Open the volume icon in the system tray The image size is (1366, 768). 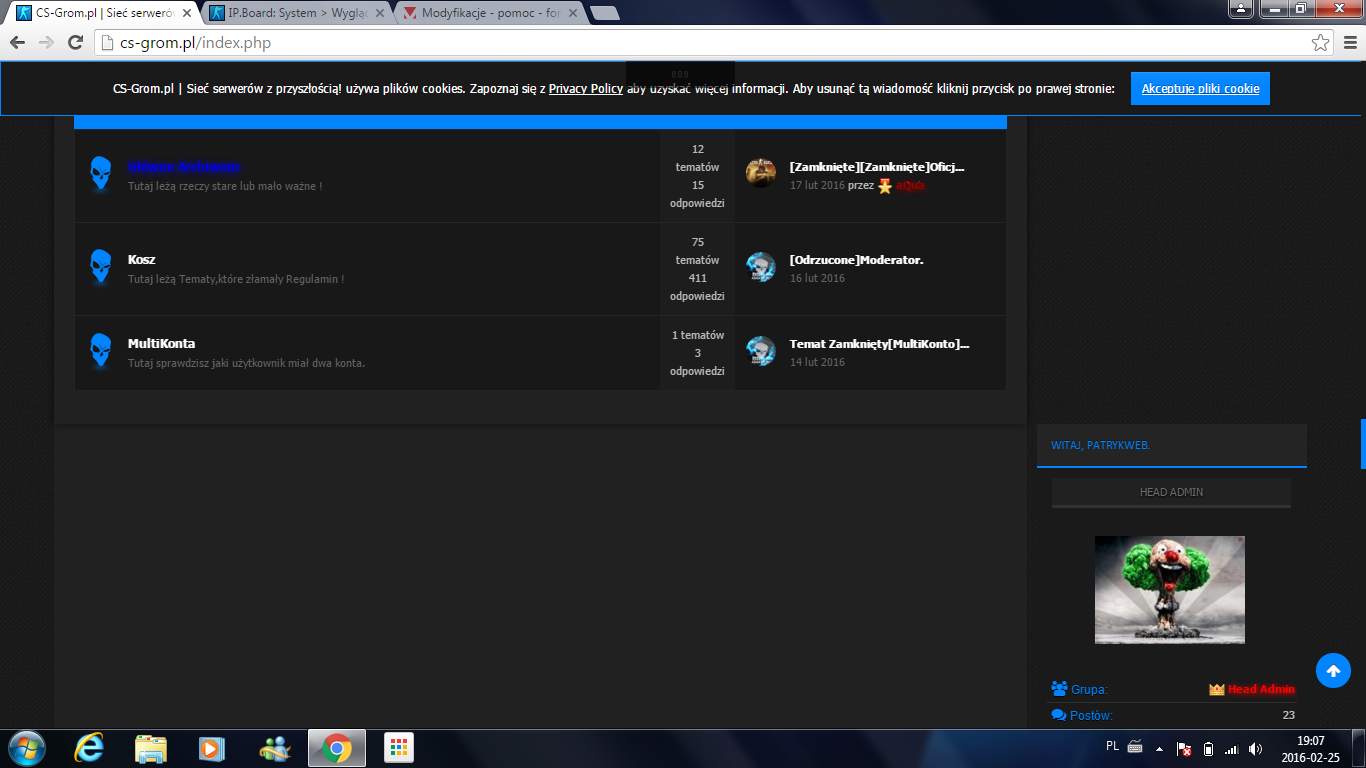pyautogui.click(x=1255, y=748)
